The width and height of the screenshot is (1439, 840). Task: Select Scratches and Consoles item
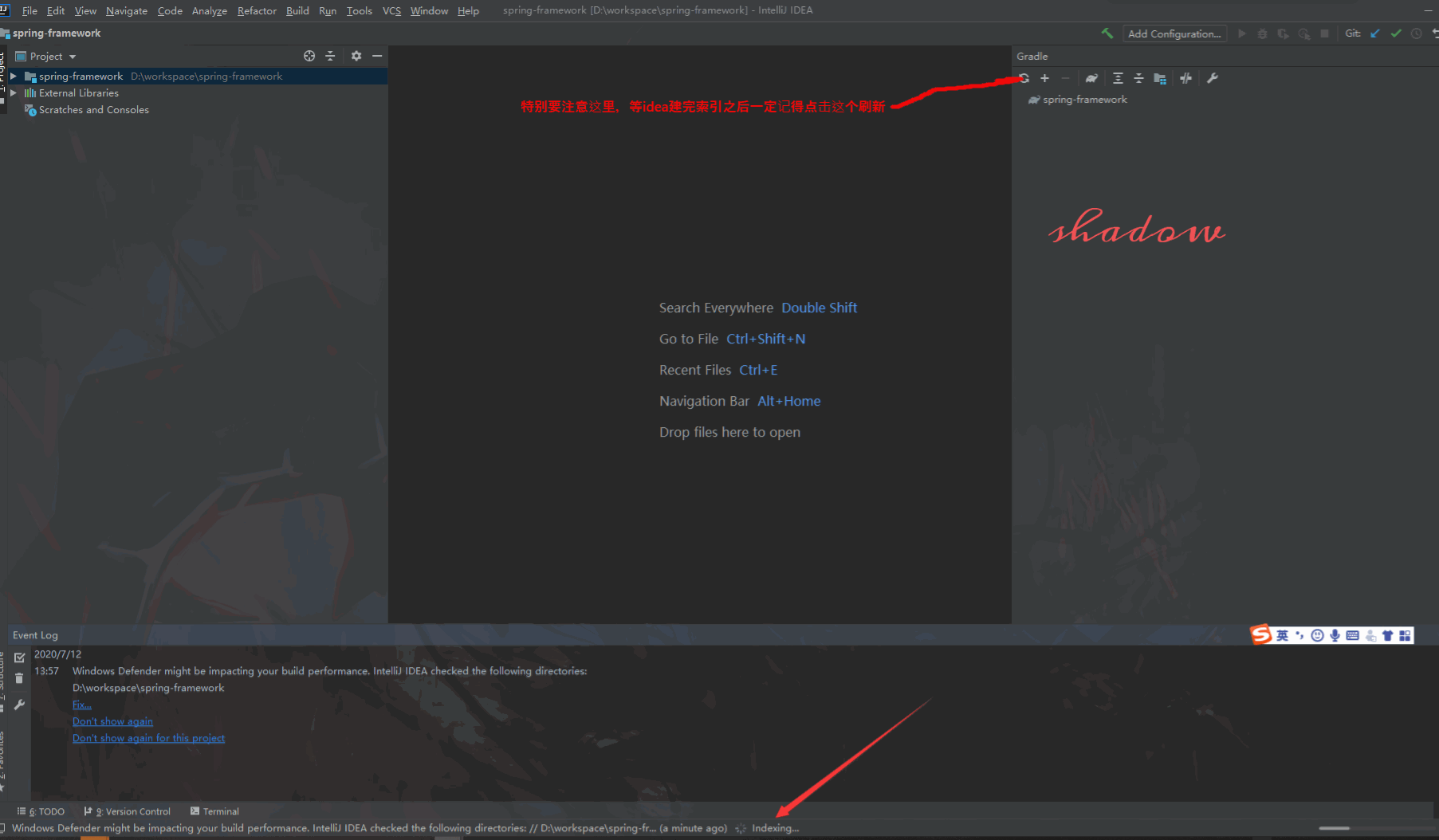pyautogui.click(x=93, y=110)
